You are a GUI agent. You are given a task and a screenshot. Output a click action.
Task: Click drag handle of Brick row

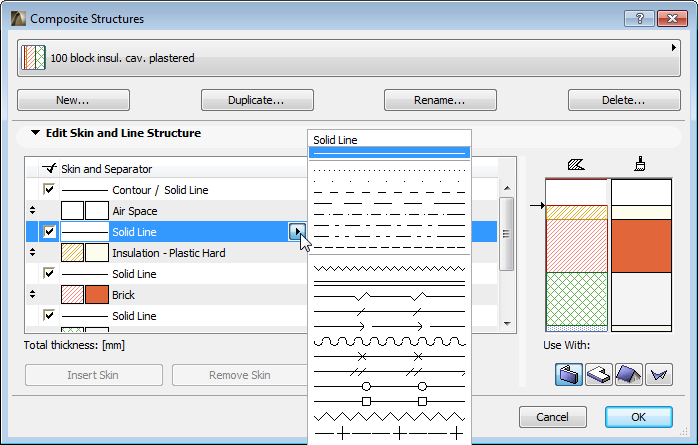pyautogui.click(x=32, y=294)
